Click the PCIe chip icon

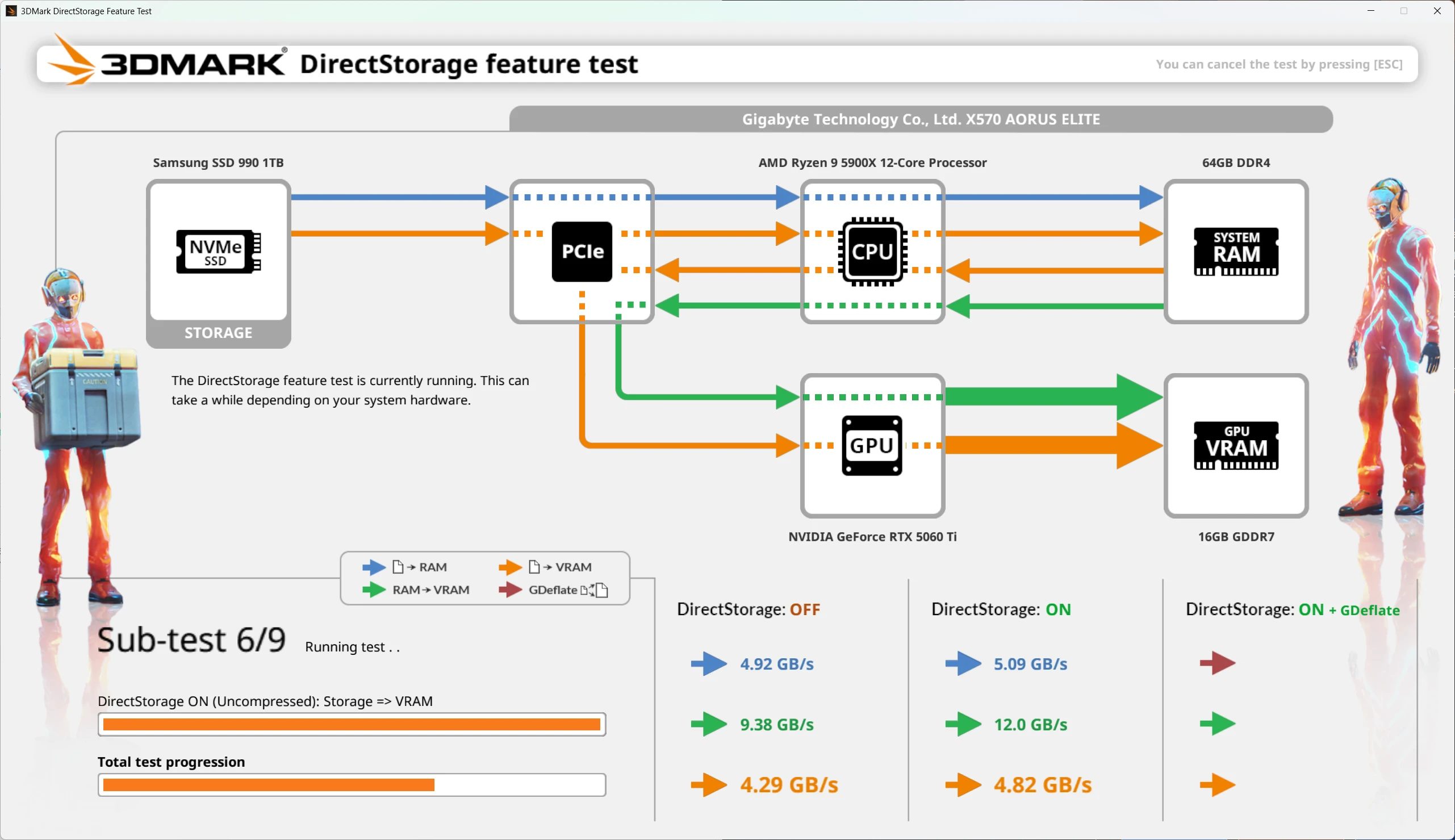[582, 252]
